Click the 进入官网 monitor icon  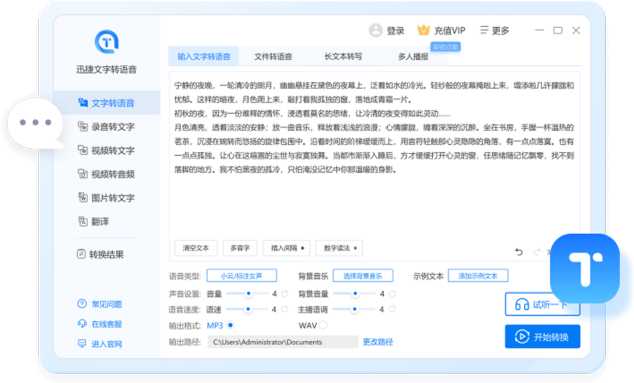(x=82, y=343)
